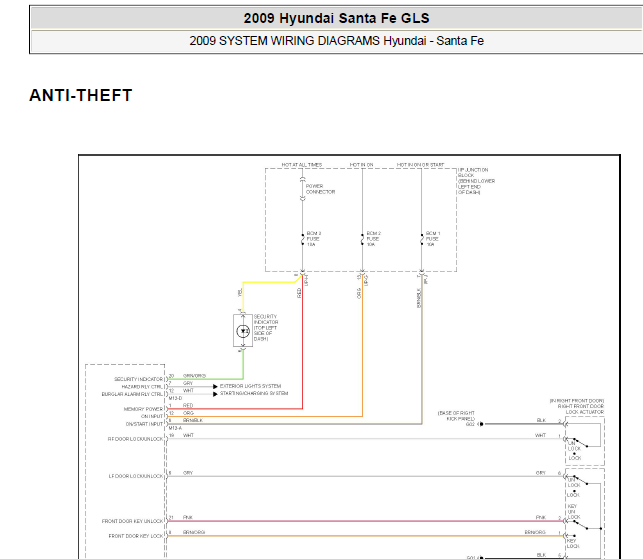Screen dimensions: 643x559
Task: Click the '2009 SYSTEM WIRING DIAGRAMS Hyundai - Santa Fe' subtitle
Action: (x=336, y=41)
